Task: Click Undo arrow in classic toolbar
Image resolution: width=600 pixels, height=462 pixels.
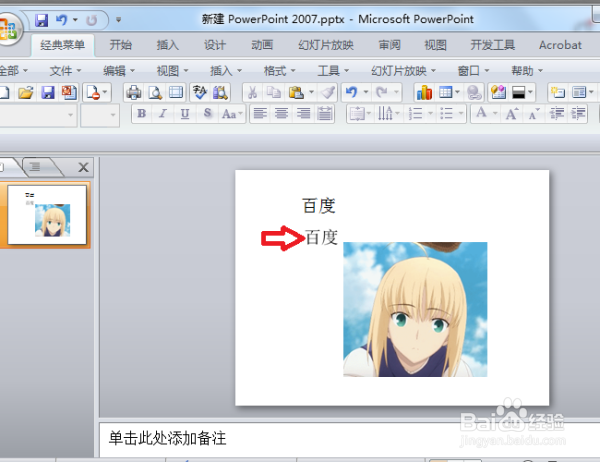Action: (x=351, y=93)
